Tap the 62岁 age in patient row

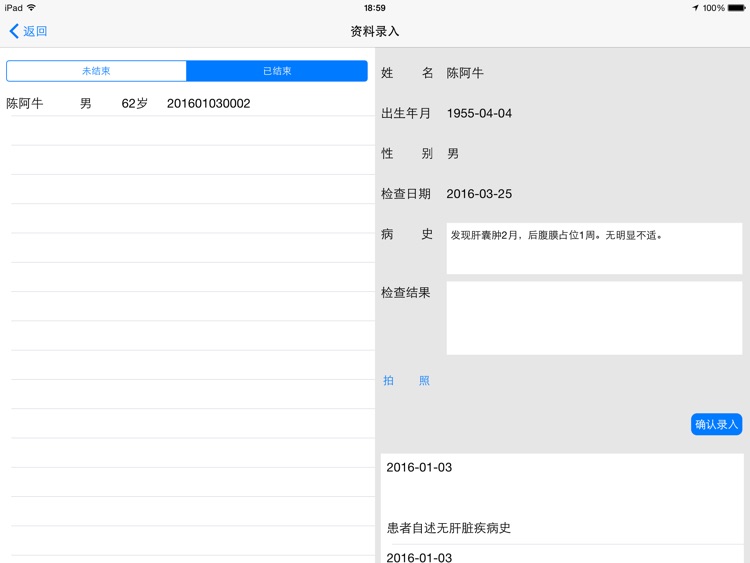pos(134,103)
